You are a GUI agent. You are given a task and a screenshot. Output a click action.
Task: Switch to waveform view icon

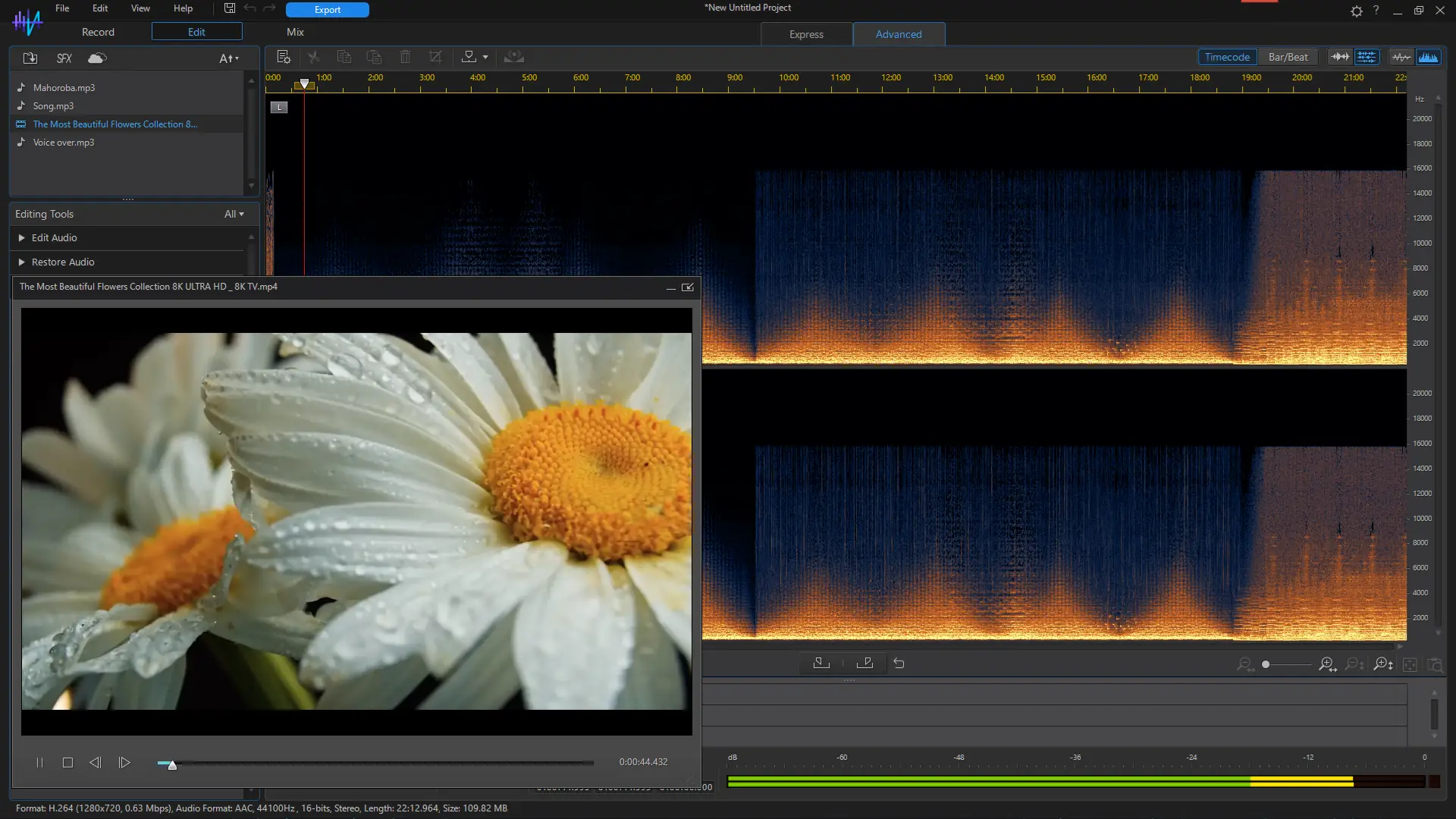point(1401,57)
